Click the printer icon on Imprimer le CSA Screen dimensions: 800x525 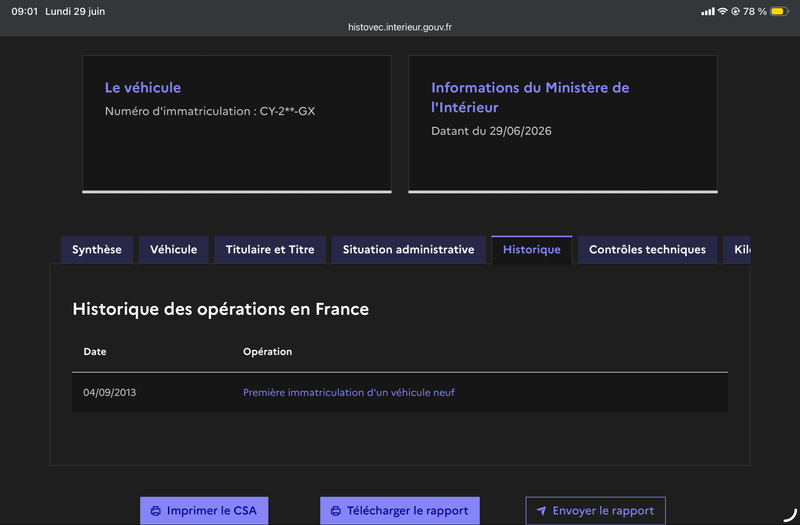156,511
